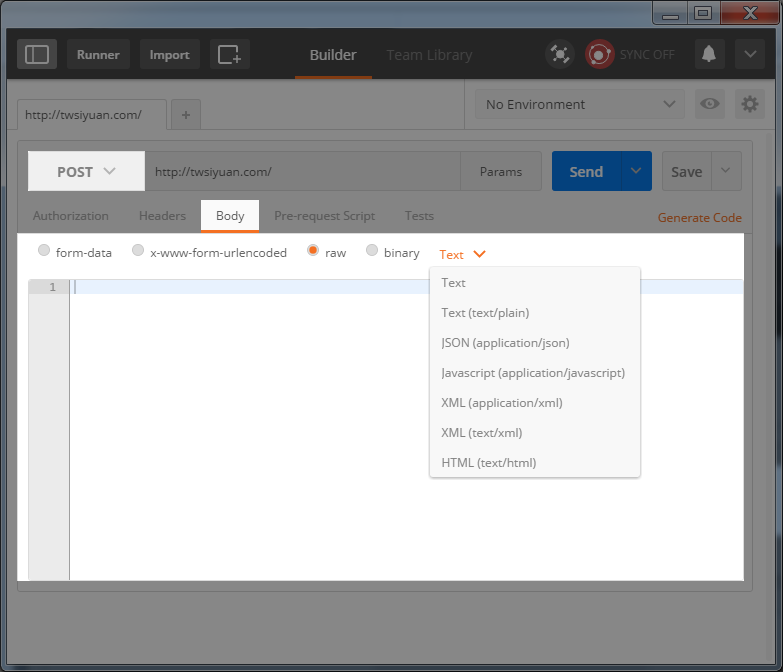The image size is (783, 672).
Task: Open the Runner
Action: 98,54
